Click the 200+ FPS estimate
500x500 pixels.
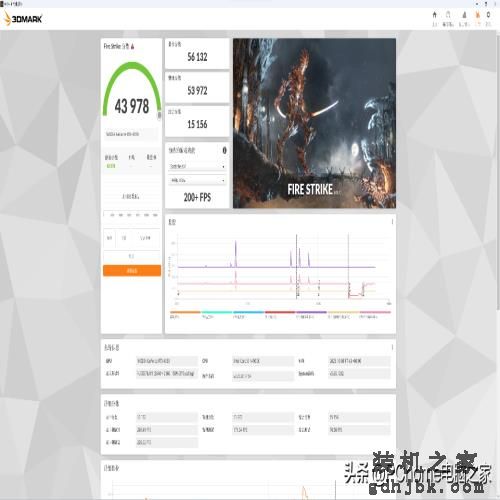[197, 197]
